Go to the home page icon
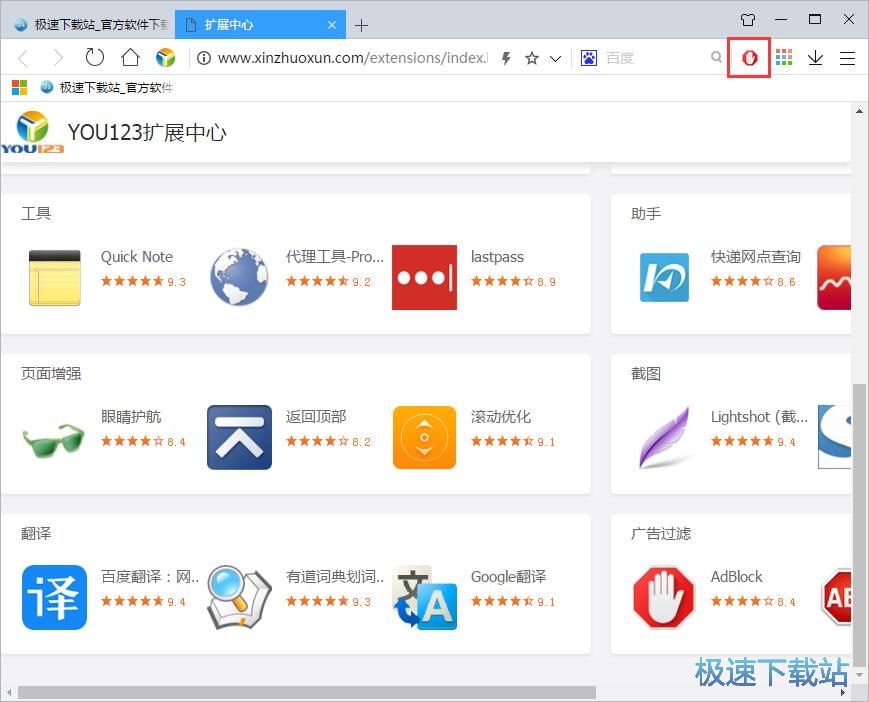This screenshot has width=869, height=702. (130, 57)
